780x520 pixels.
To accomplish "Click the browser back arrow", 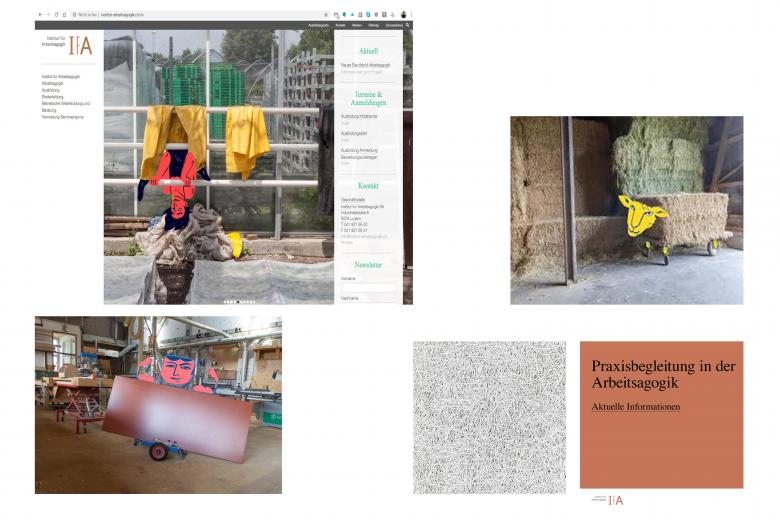I will click(x=40, y=15).
